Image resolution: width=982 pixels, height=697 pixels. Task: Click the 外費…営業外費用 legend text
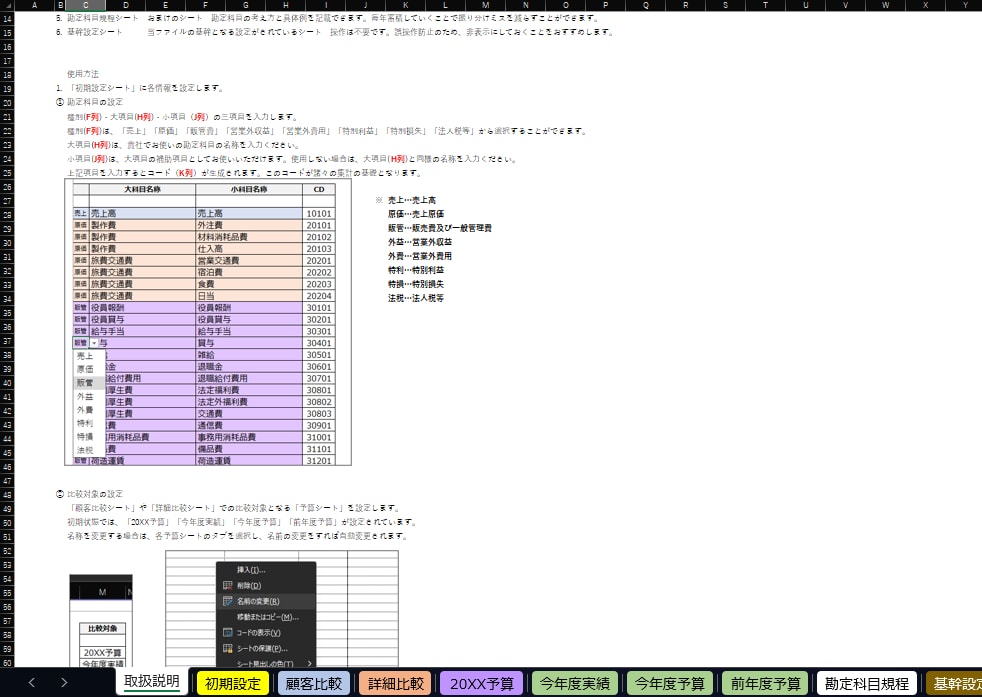[420, 256]
